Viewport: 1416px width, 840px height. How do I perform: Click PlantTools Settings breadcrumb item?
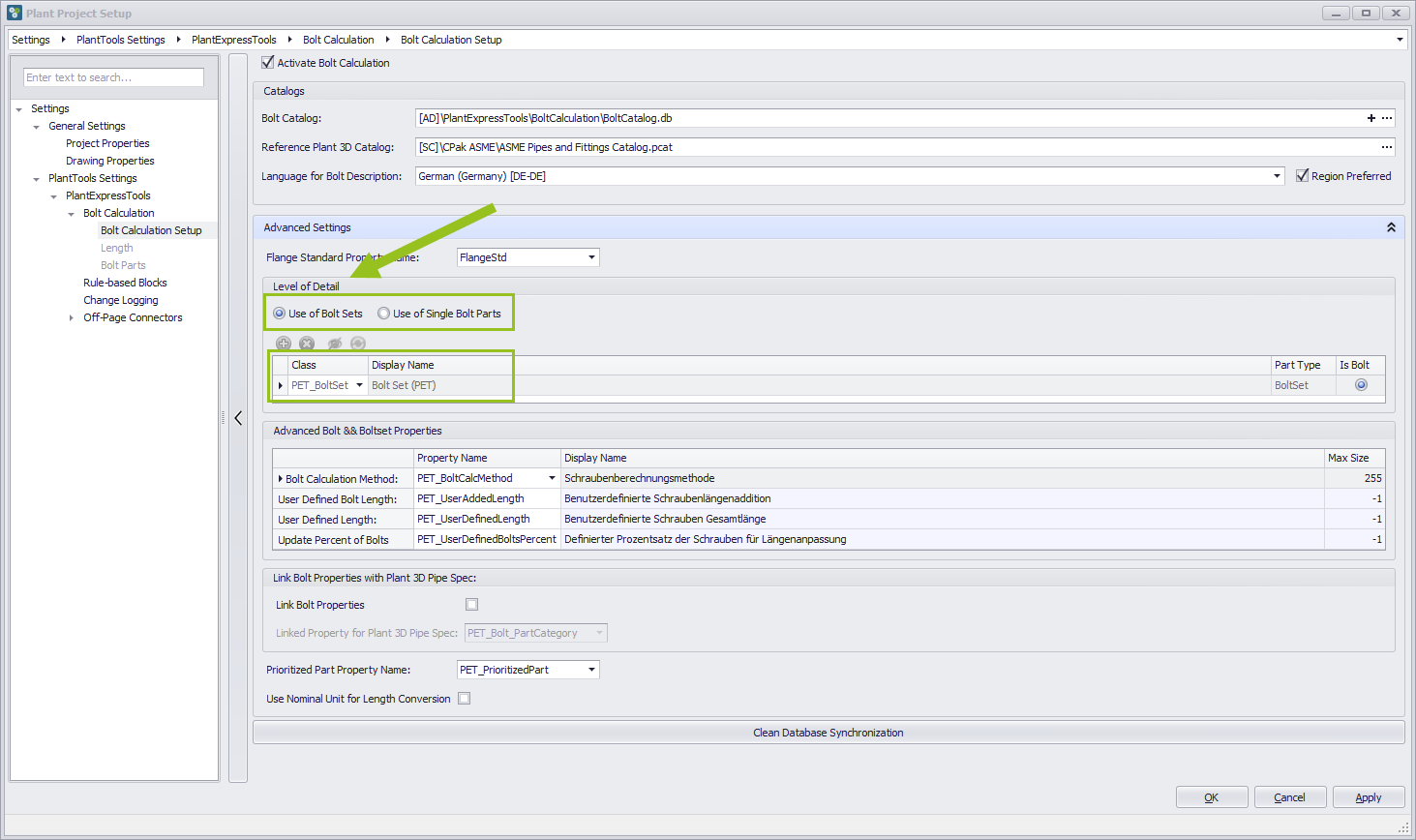click(x=121, y=40)
